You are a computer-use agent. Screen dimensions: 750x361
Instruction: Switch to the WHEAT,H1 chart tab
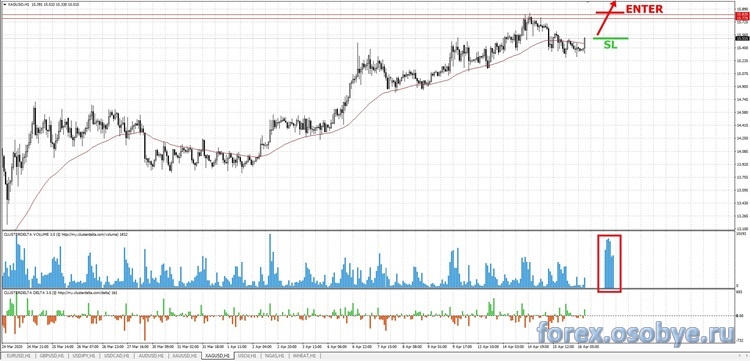pyautogui.click(x=303, y=356)
